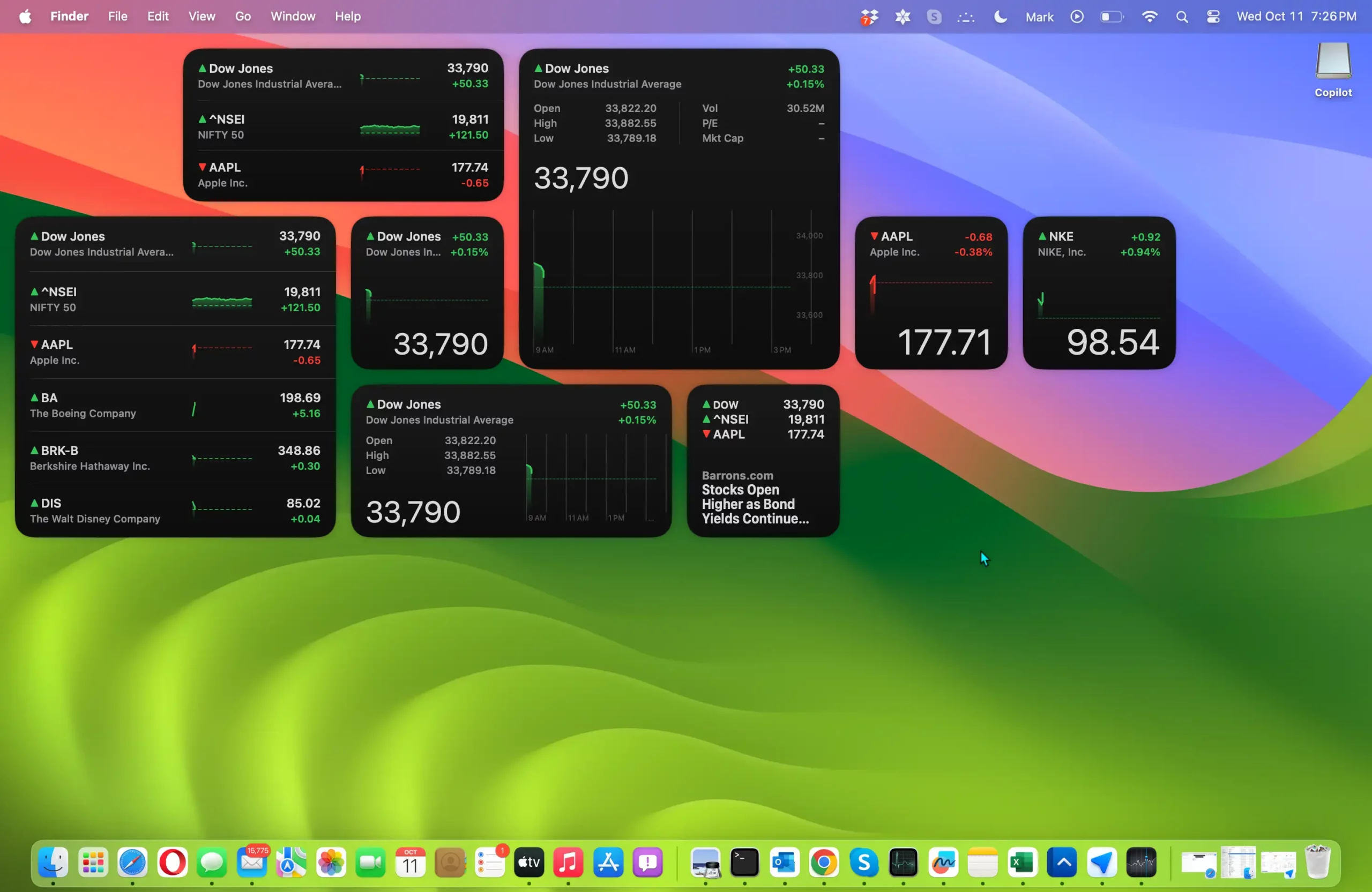Open the Apple menu
Viewport: 1372px width, 892px height.
pyautogui.click(x=25, y=16)
